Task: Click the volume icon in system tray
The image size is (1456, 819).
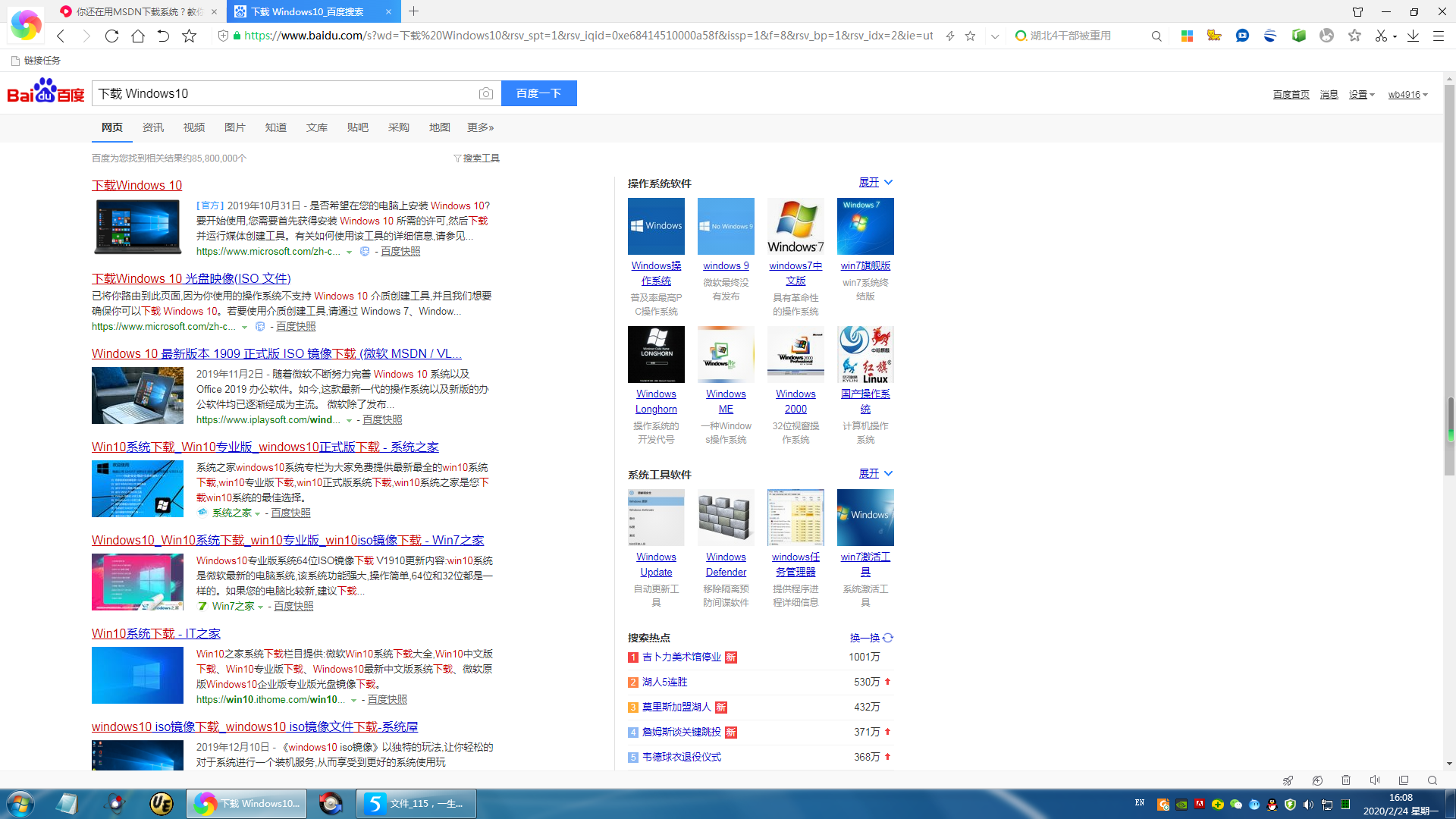Action: click(1308, 805)
